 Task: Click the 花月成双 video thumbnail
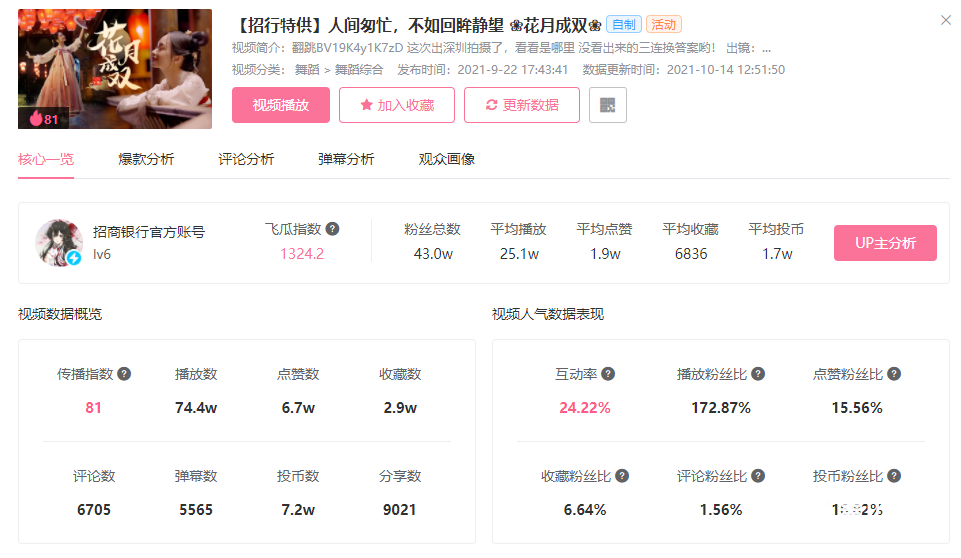[115, 69]
